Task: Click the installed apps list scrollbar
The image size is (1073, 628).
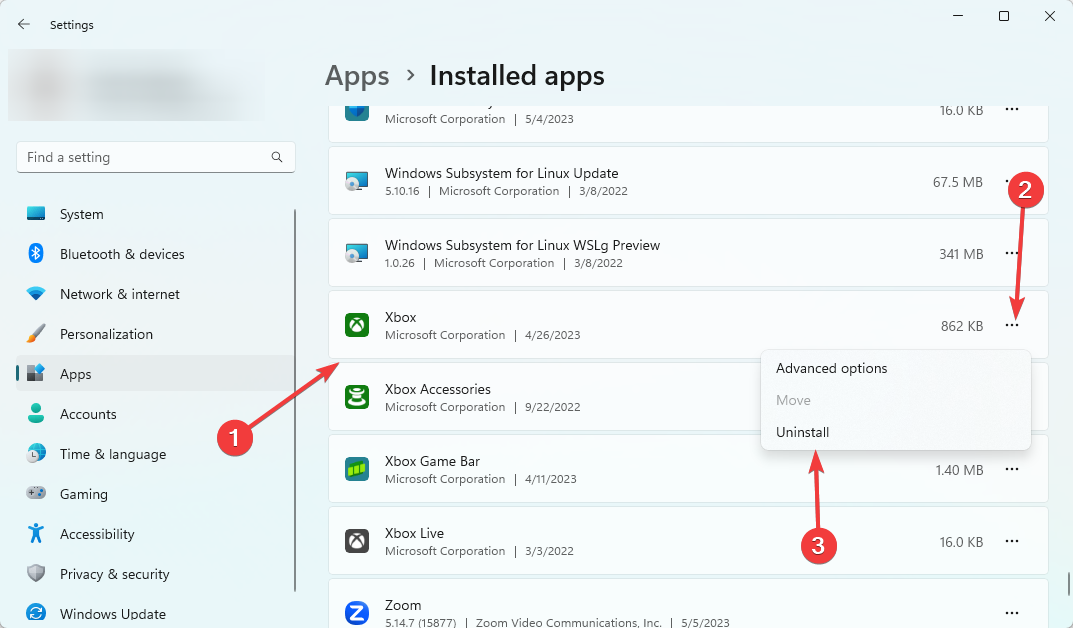Action: point(1067,582)
